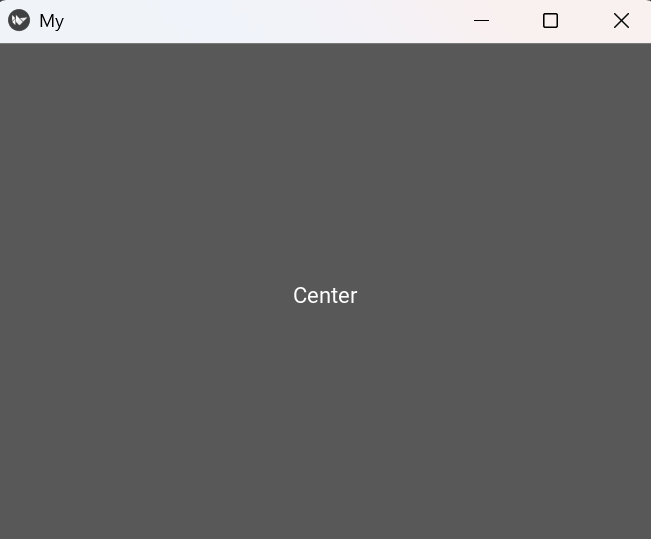The width and height of the screenshot is (651, 539).
Task: Expand the Kivy window to full screen
Action: click(x=550, y=20)
